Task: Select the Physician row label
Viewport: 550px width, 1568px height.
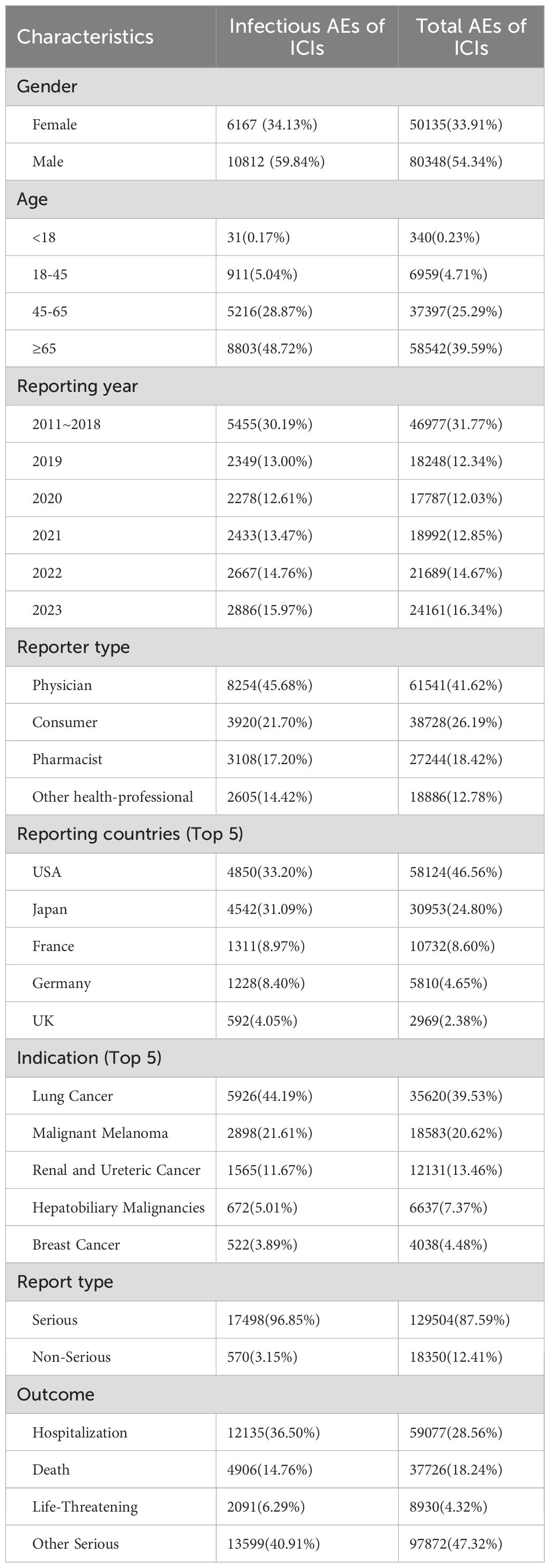Action: [x=62, y=685]
